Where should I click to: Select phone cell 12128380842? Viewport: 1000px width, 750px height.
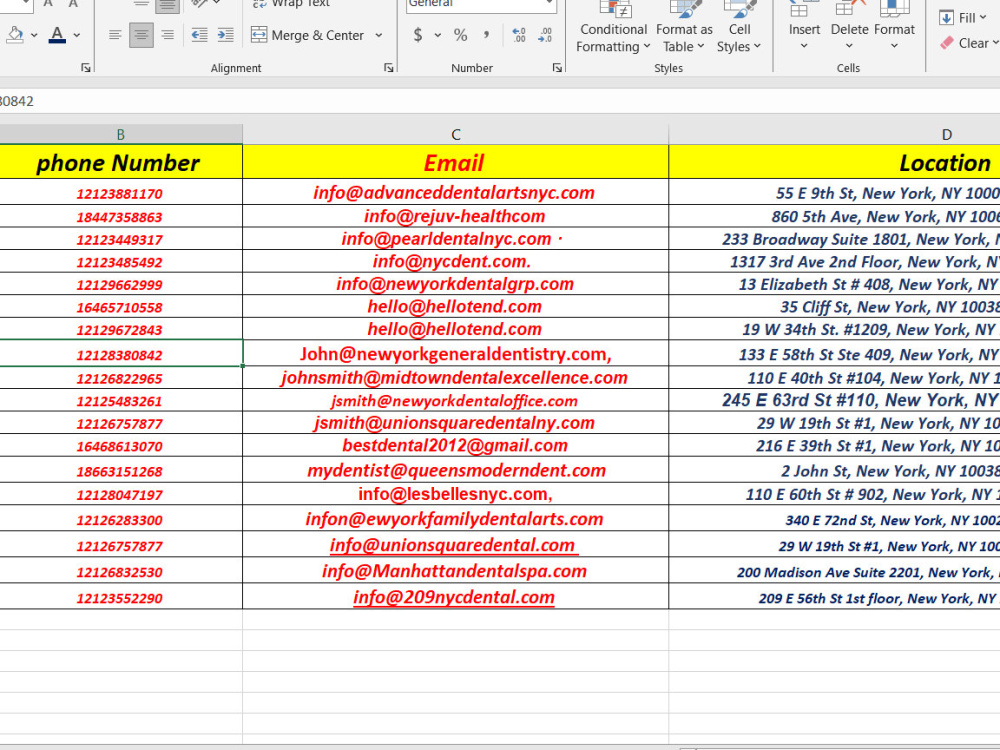pyautogui.click(x=121, y=354)
